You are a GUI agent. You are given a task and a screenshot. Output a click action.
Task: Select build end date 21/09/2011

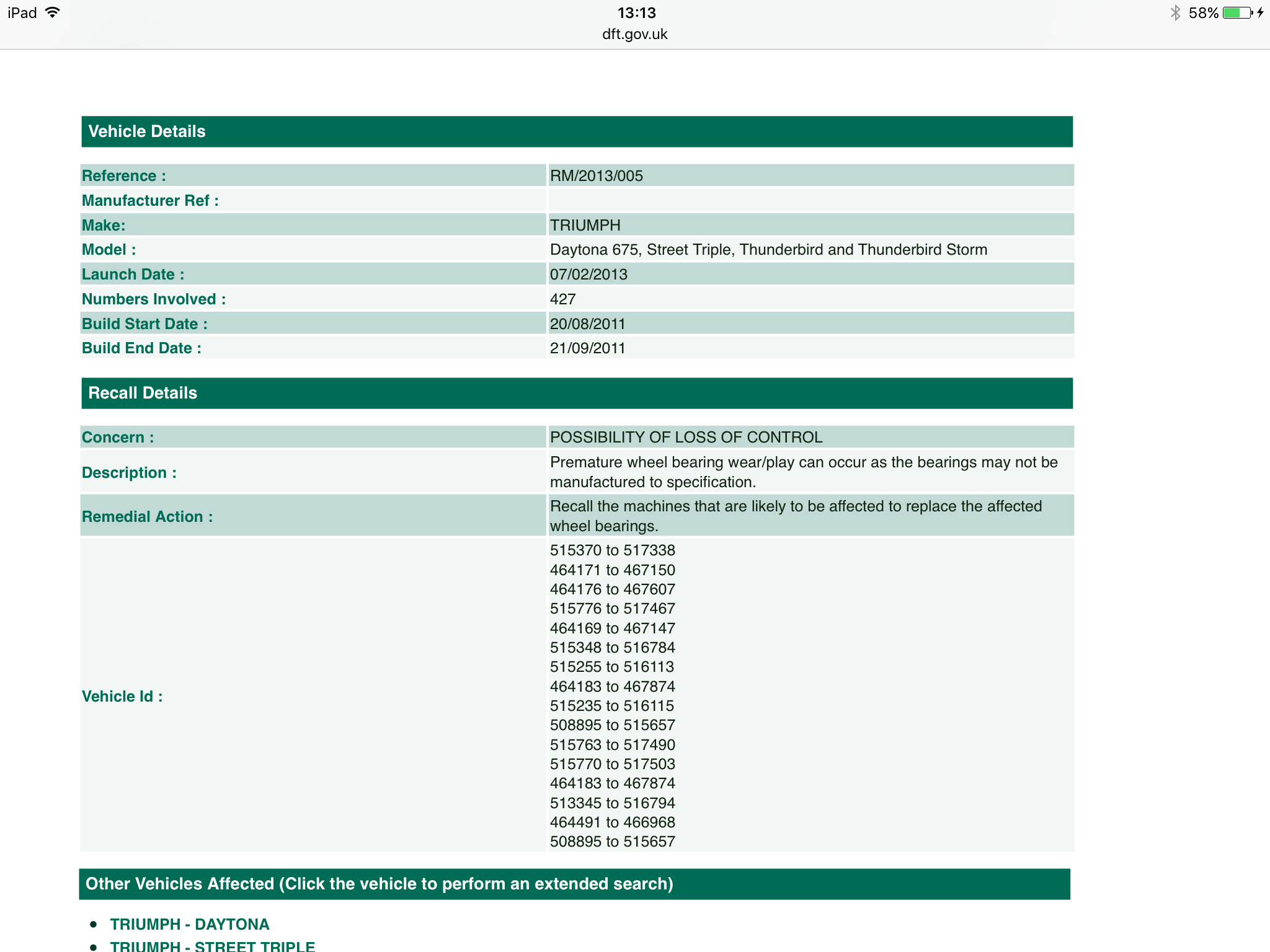(587, 348)
